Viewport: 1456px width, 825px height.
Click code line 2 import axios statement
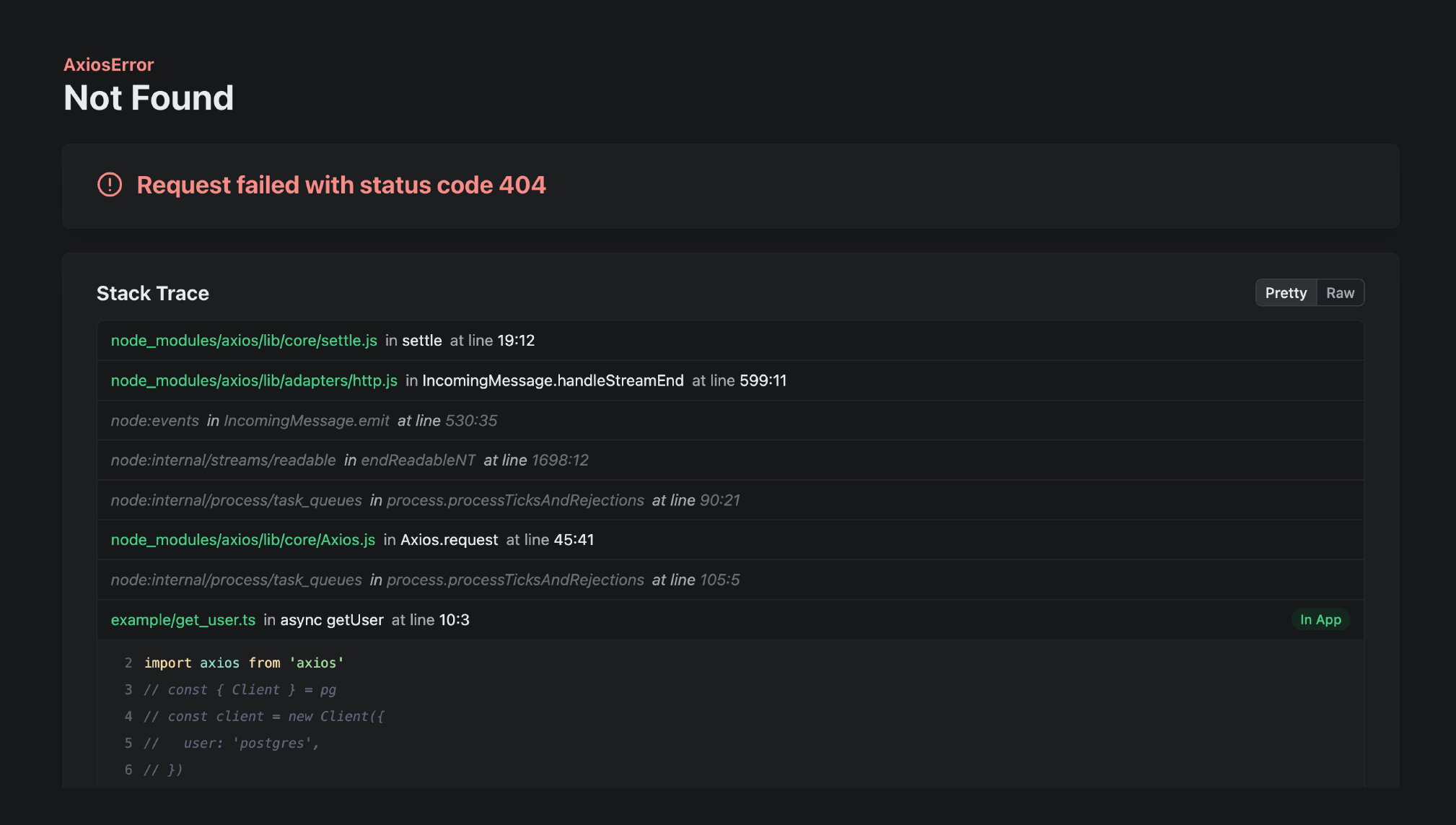point(244,663)
